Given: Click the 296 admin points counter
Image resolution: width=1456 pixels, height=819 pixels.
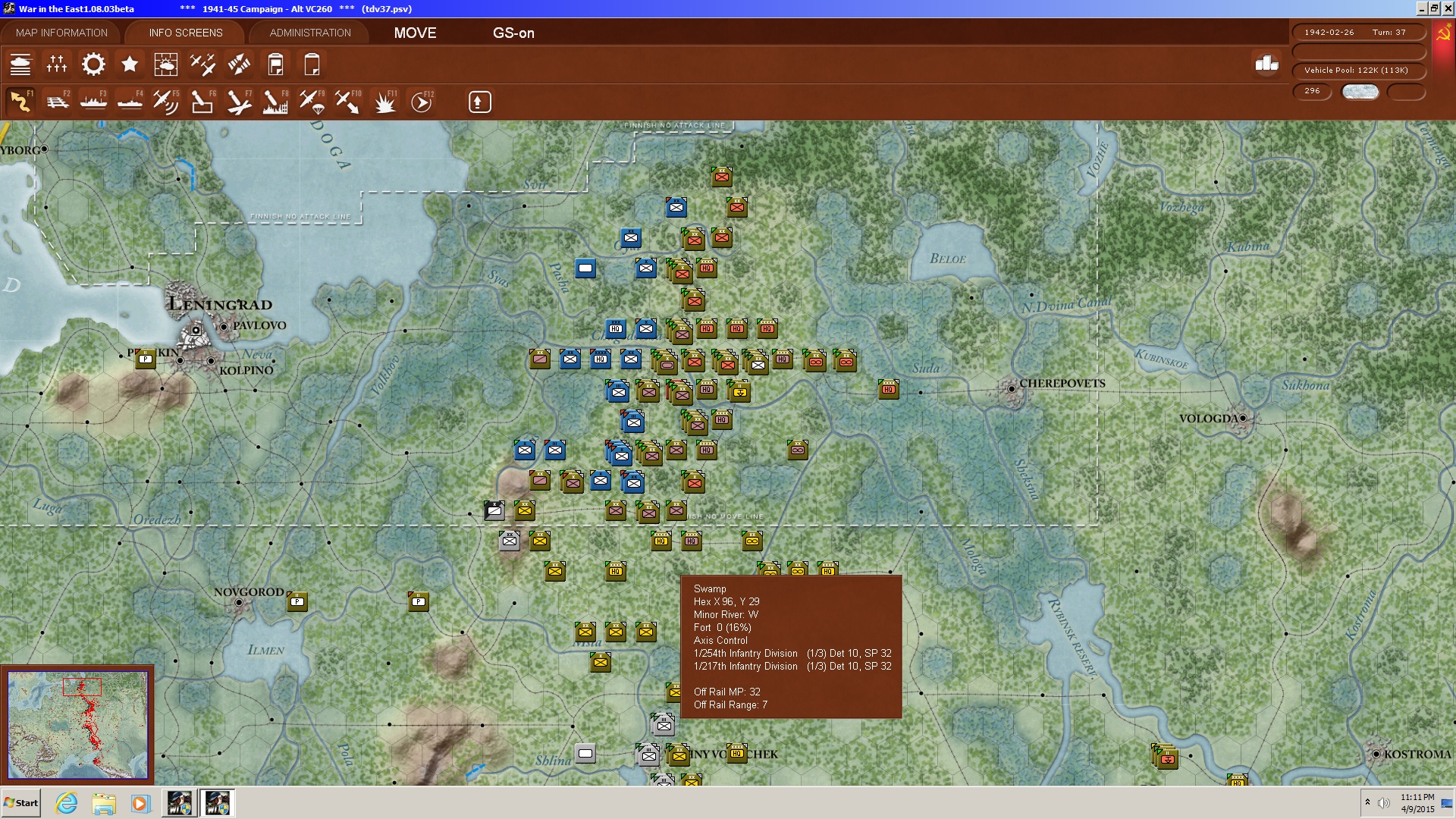Looking at the screenshot, I should tap(1312, 91).
